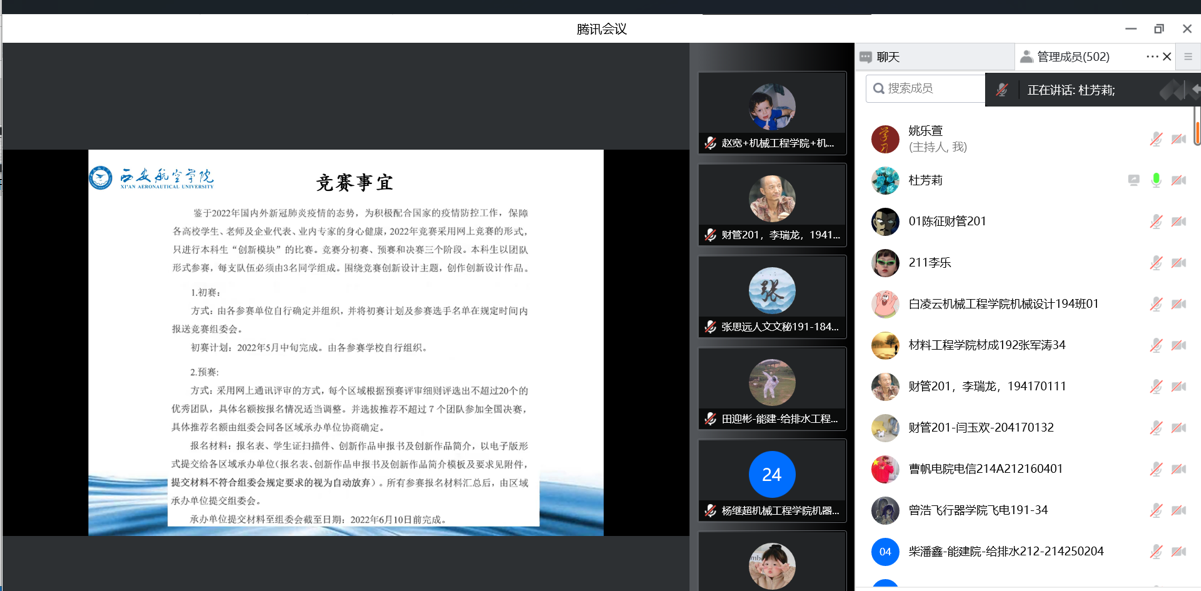Click the chat bubble icon beside 聊天

pos(866,57)
